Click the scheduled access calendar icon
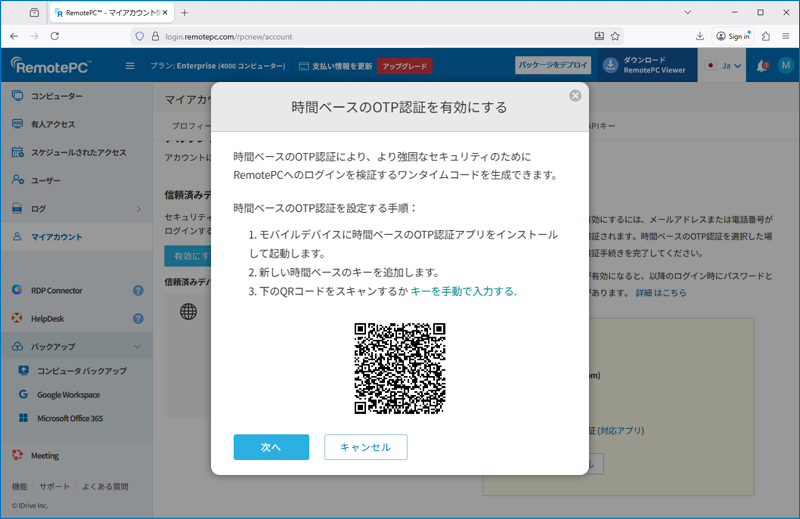Screen dimensions: 800x519 [17, 152]
